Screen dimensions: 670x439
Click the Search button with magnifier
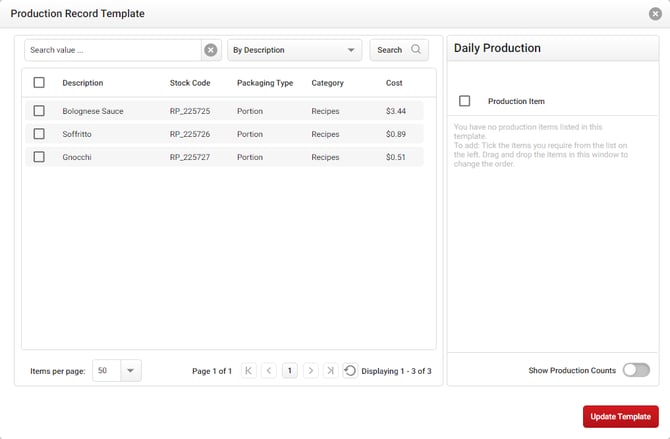[399, 50]
